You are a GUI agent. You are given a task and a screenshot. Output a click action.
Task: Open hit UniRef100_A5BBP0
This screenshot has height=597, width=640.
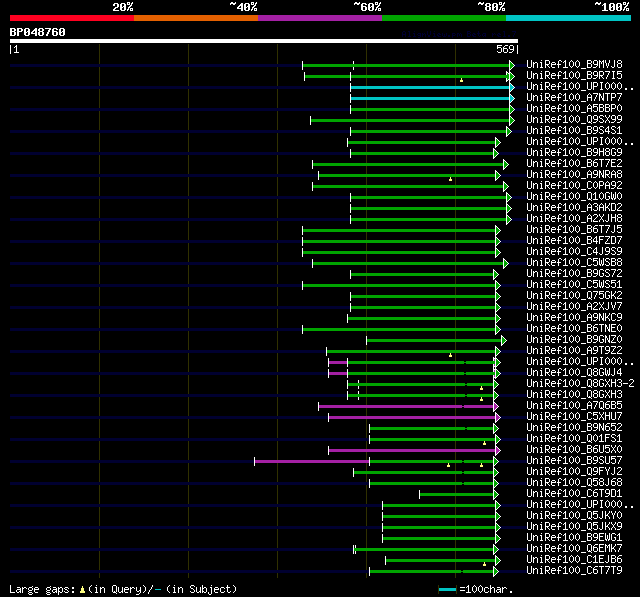point(574,109)
